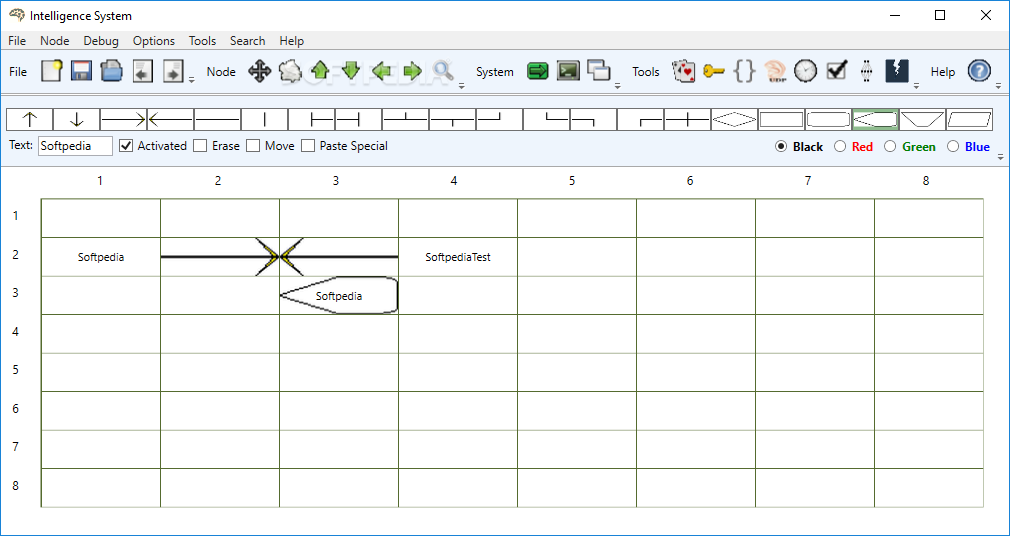The image size is (1010, 536).
Task: Click the Save floppy disk icon
Action: coord(82,71)
